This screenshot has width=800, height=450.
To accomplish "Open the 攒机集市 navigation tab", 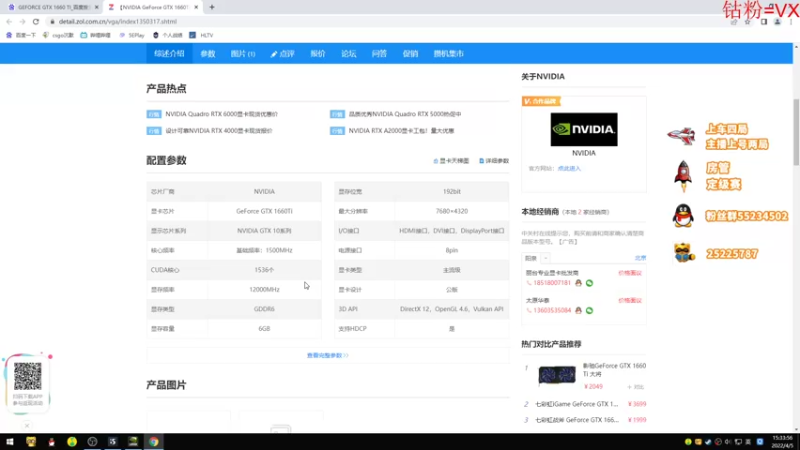I will point(448,54).
